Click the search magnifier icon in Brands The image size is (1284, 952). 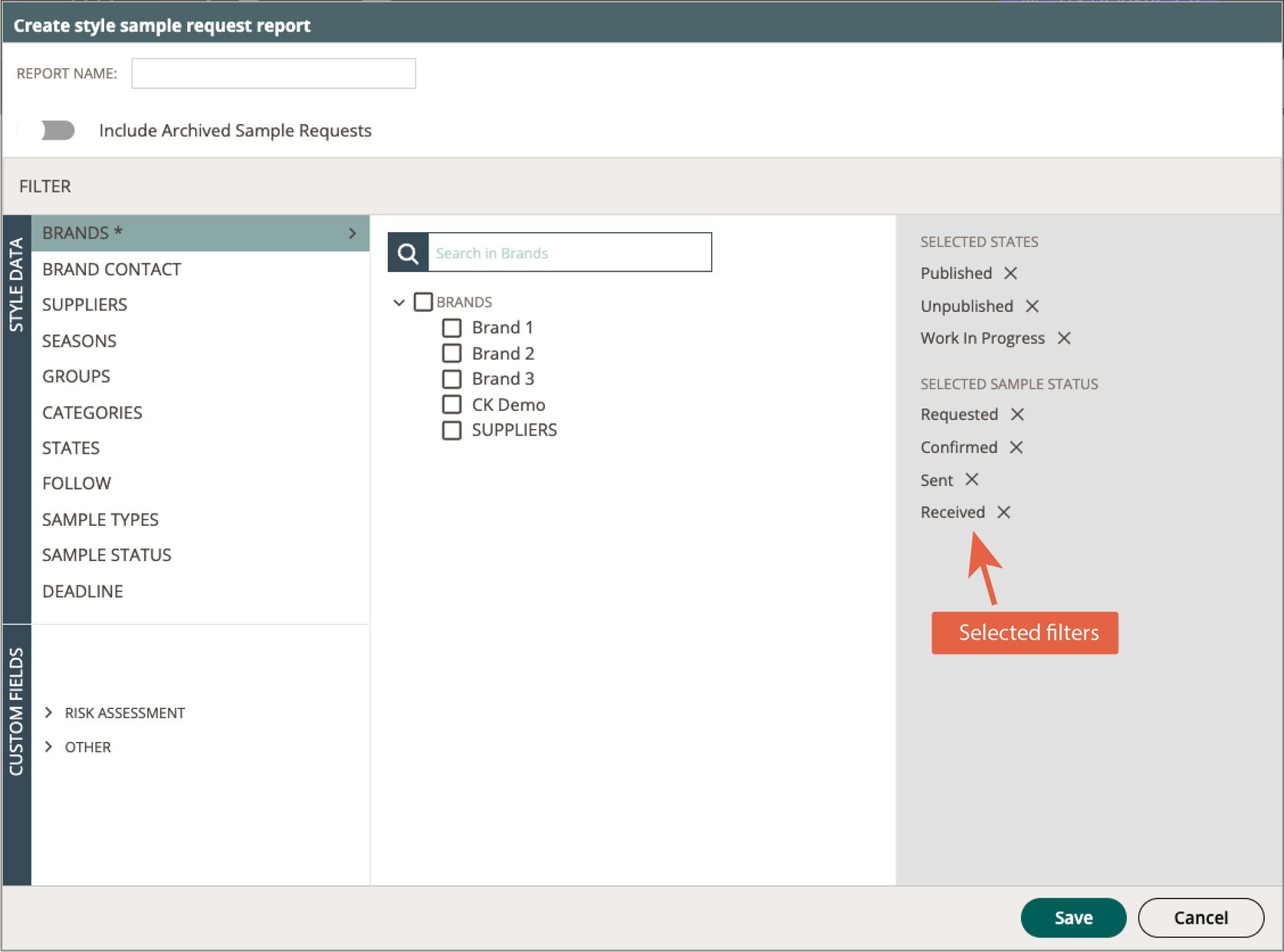pos(408,253)
